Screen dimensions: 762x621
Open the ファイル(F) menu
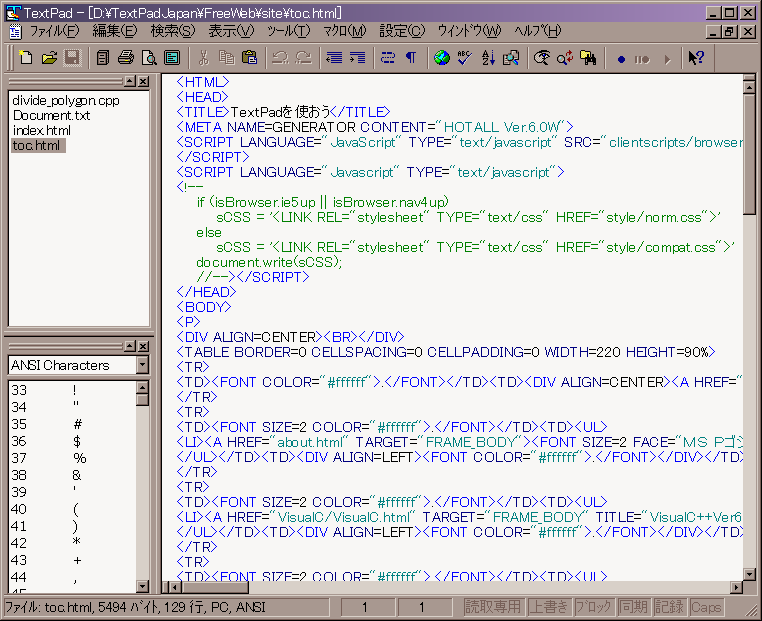54,32
